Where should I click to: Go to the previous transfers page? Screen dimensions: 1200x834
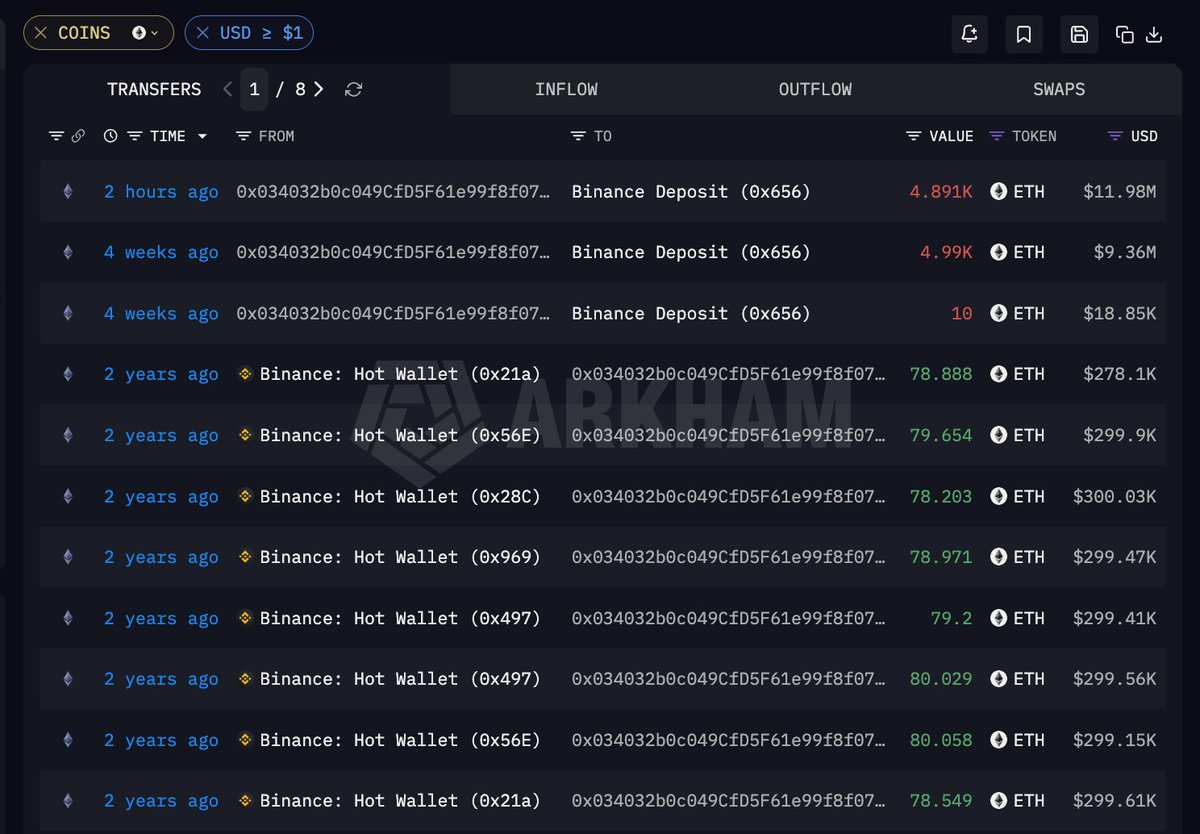point(228,89)
